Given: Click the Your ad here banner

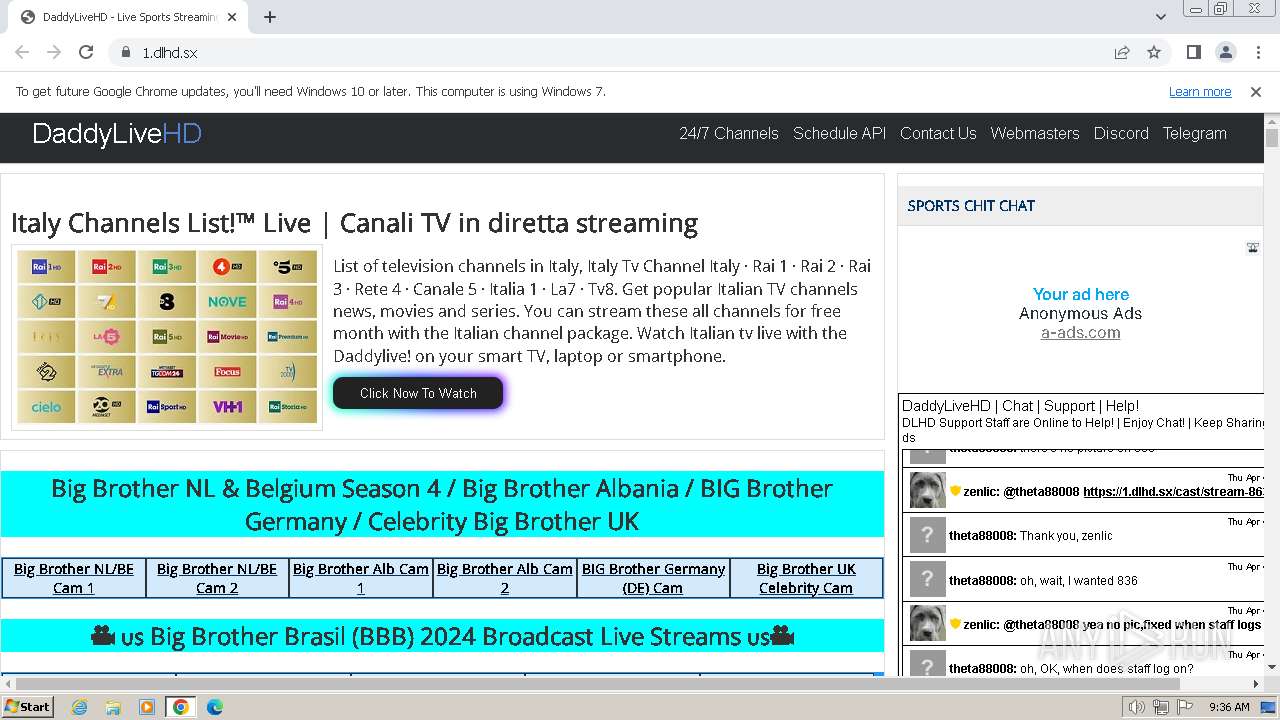Looking at the screenshot, I should coord(1081,295).
